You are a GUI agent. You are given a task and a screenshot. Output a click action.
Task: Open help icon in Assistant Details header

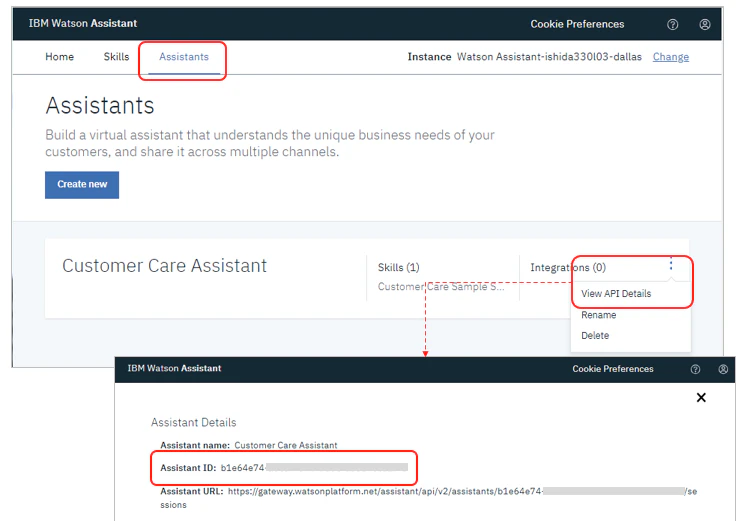pos(695,369)
